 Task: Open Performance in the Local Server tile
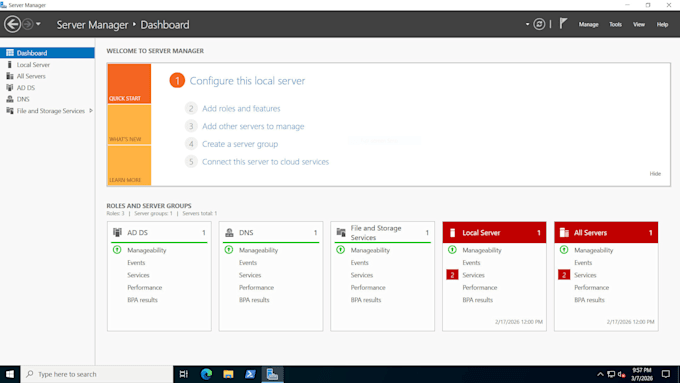(480, 288)
